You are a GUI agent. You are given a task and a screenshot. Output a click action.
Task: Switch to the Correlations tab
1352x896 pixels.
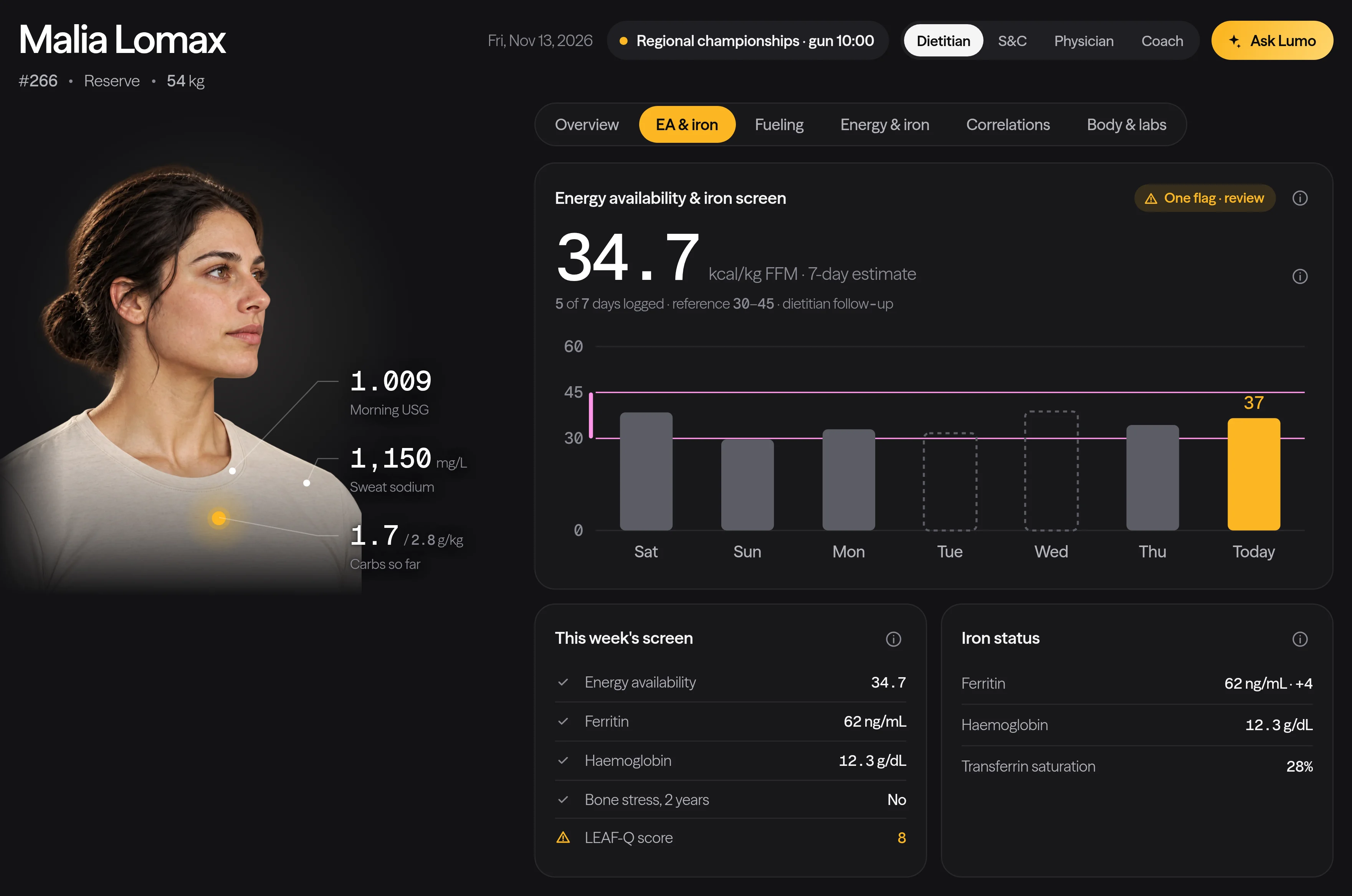1008,124
